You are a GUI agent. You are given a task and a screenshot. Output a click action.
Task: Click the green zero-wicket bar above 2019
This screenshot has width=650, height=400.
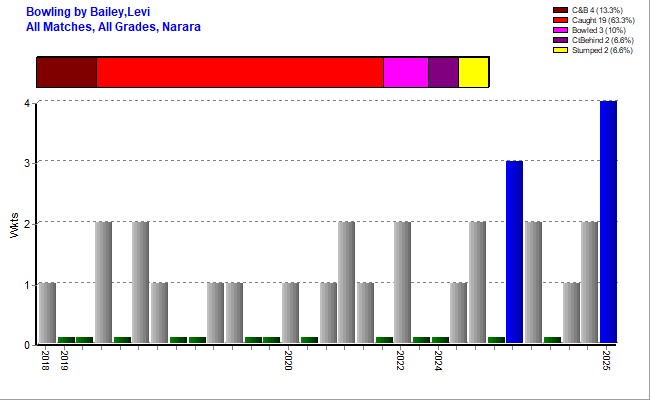pyautogui.click(x=66, y=340)
